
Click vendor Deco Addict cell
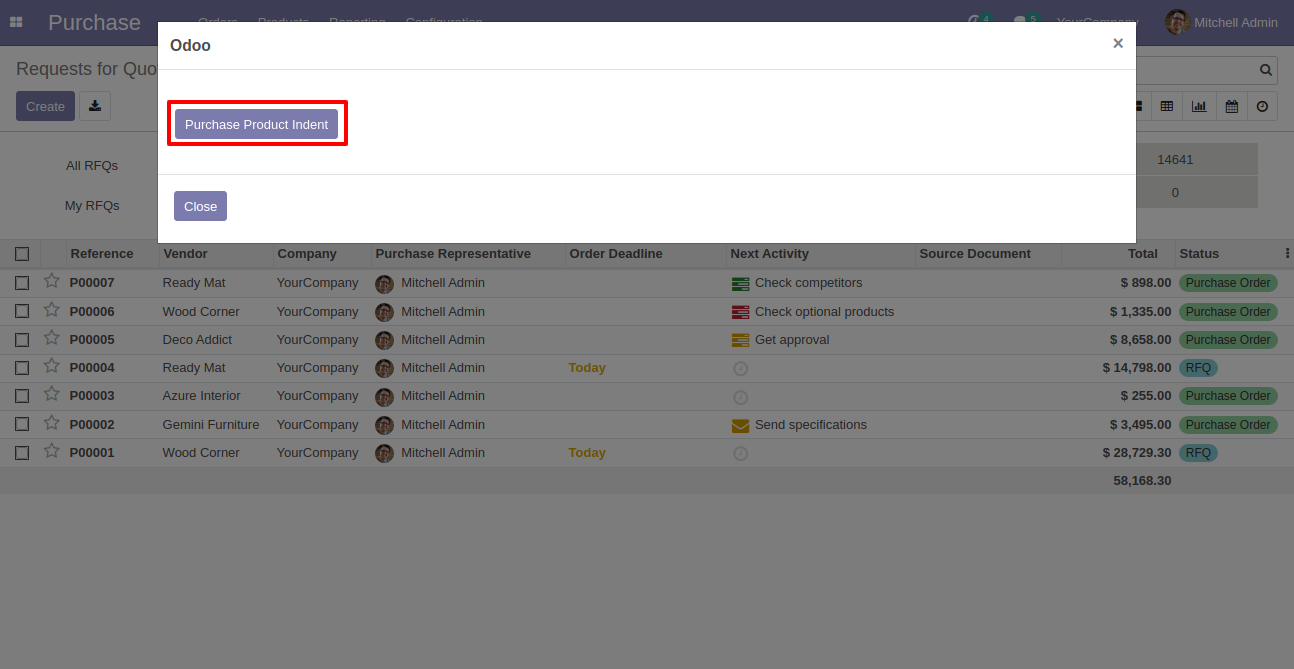click(196, 340)
